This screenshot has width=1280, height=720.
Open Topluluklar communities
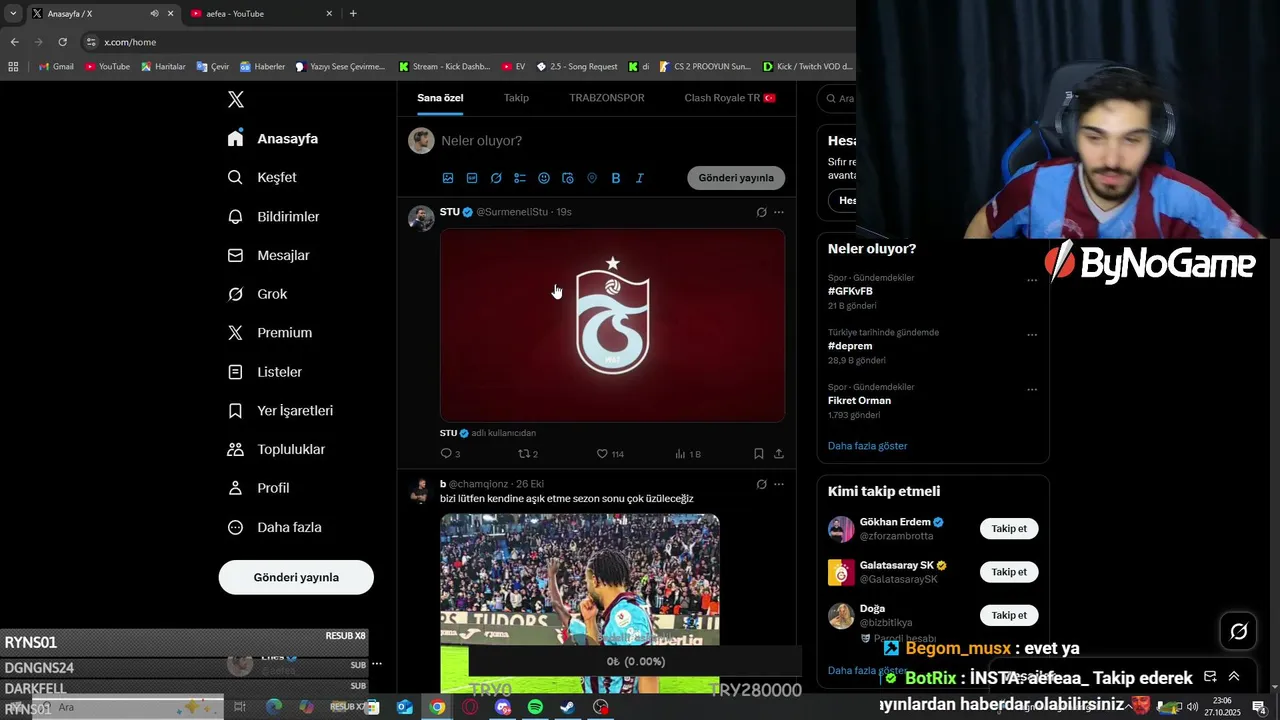tap(276, 450)
